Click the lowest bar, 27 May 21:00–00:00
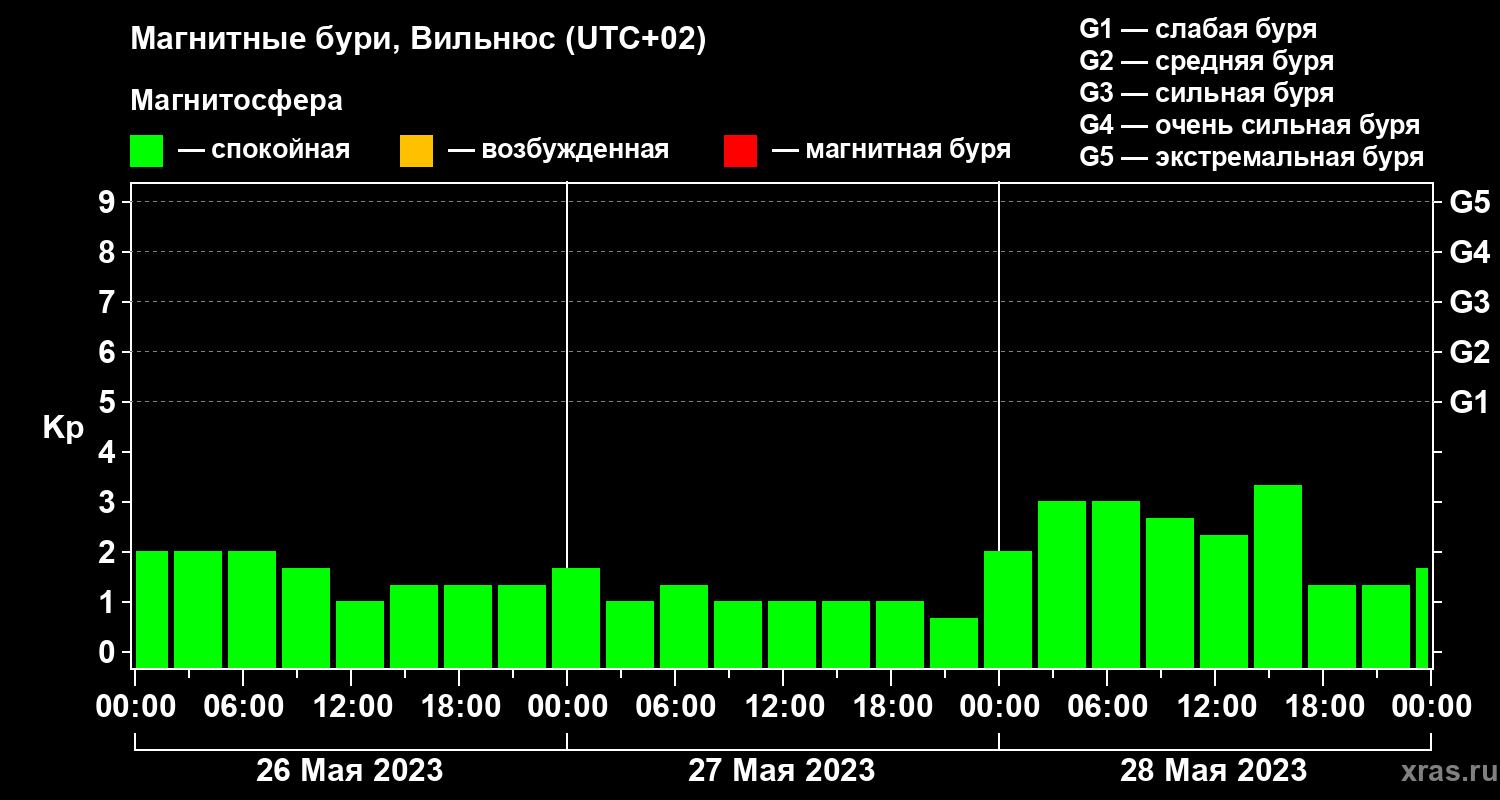 (x=954, y=643)
